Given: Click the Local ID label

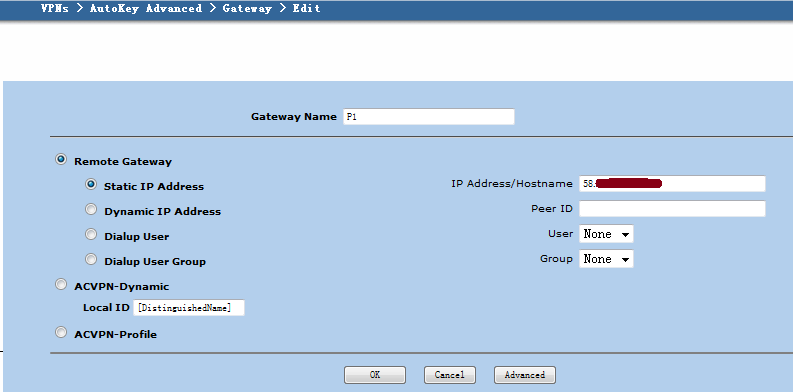Looking at the screenshot, I should [106, 308].
